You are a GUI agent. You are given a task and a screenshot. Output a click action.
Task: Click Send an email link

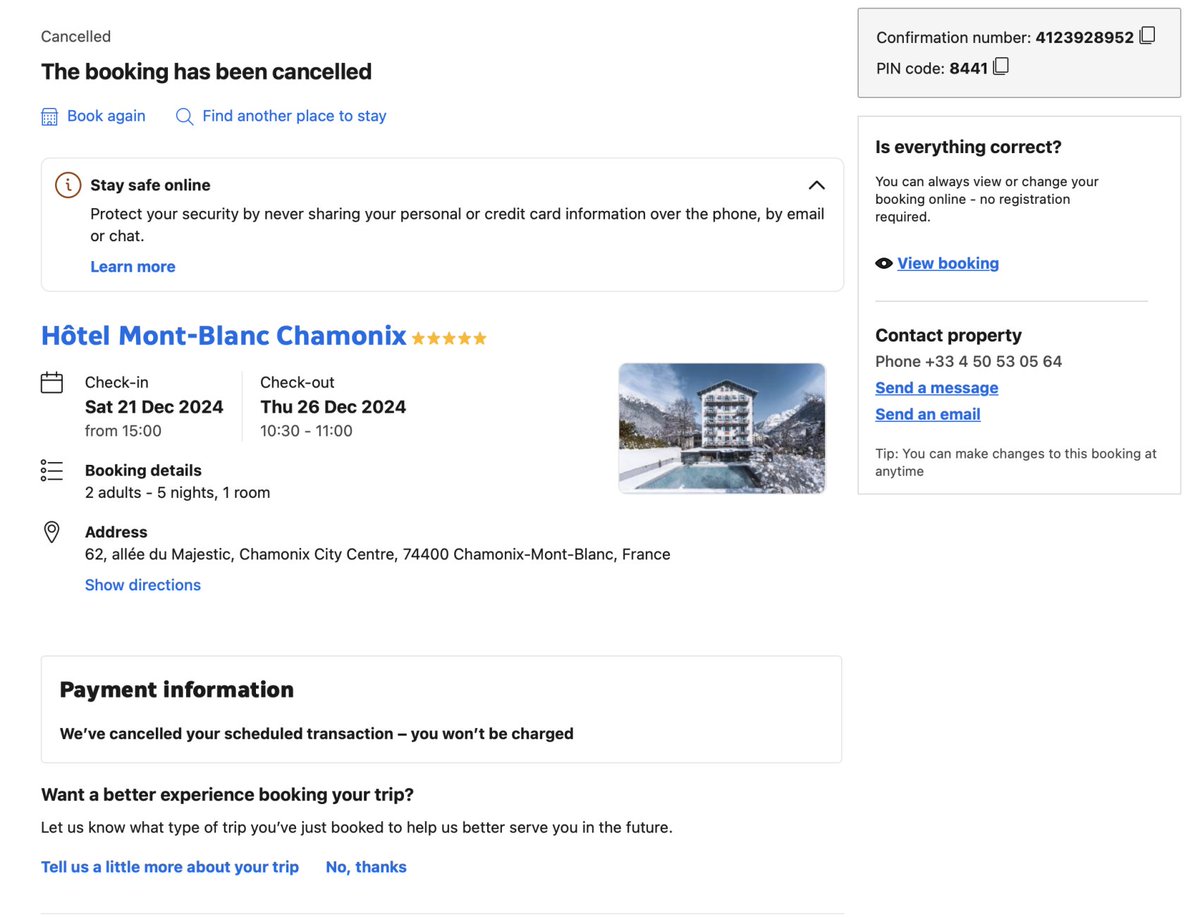point(927,414)
